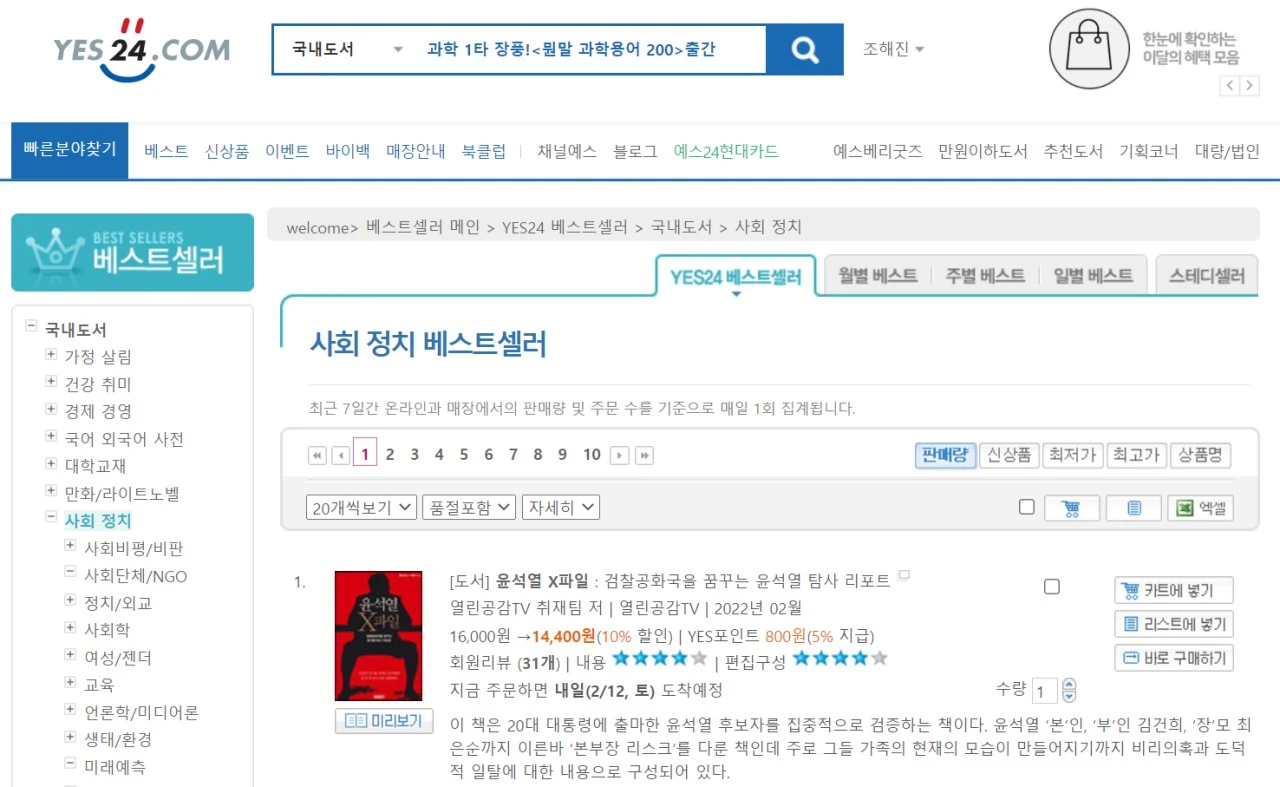
Task: Switch to the 일별 베스트 tab
Action: click(1093, 276)
